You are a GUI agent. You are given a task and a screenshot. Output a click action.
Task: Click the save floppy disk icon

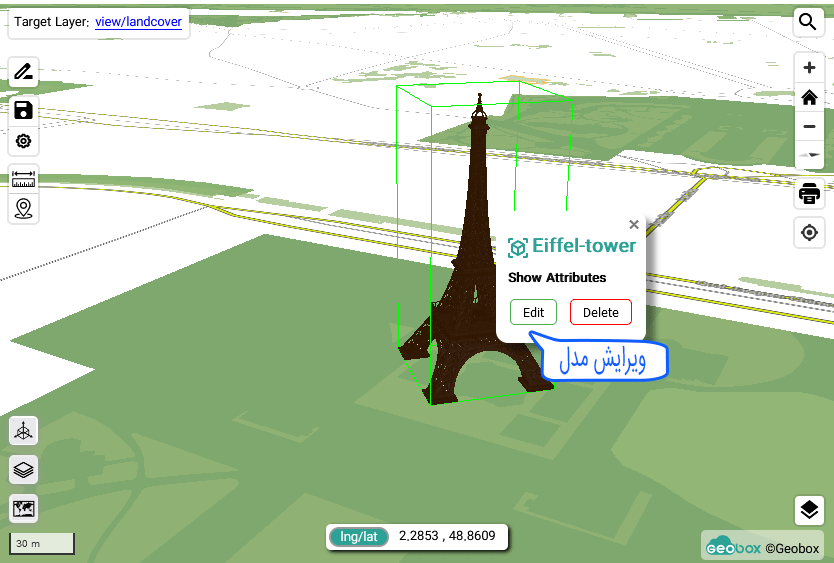click(23, 110)
